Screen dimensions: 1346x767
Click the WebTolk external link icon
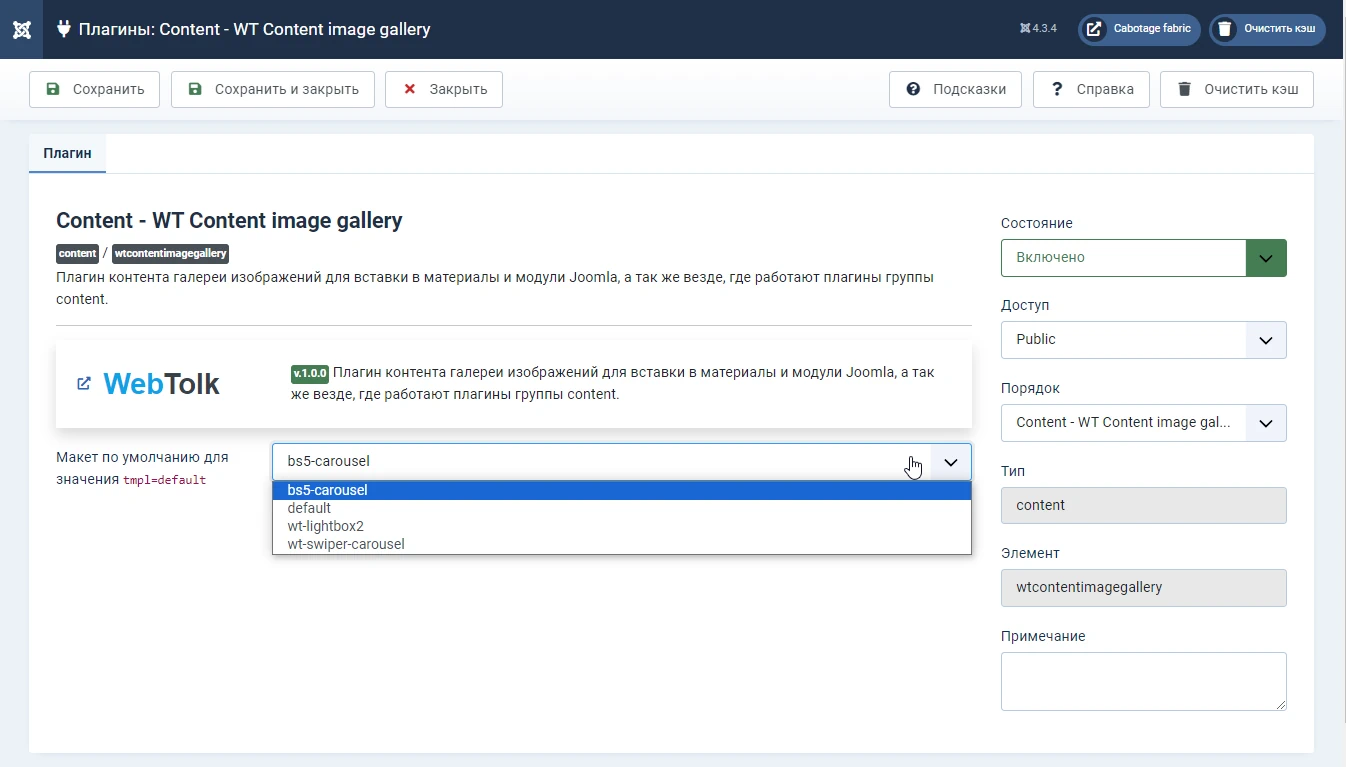[84, 383]
